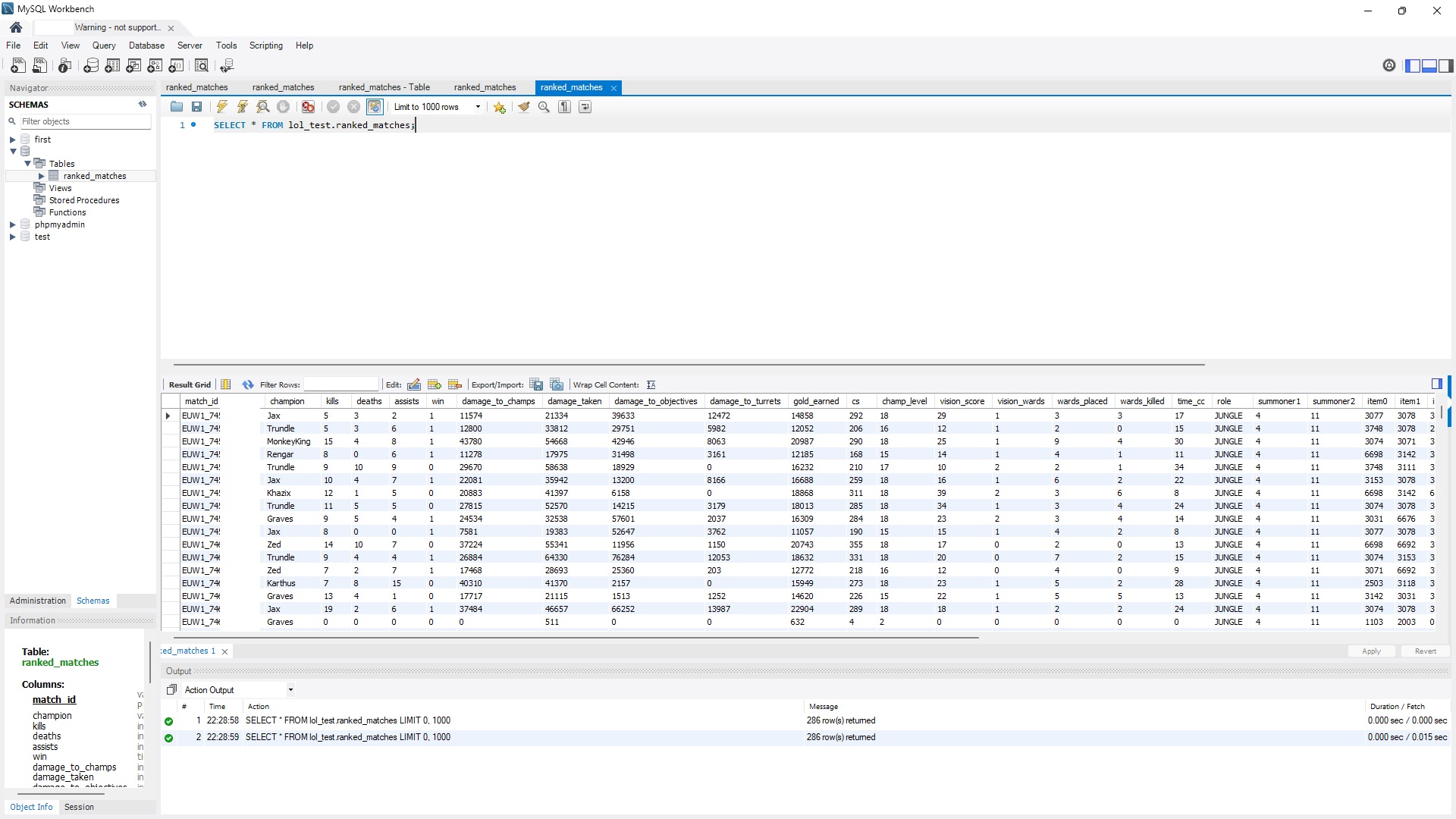
Task: Click the insert new row icon
Action: pyautogui.click(x=435, y=384)
